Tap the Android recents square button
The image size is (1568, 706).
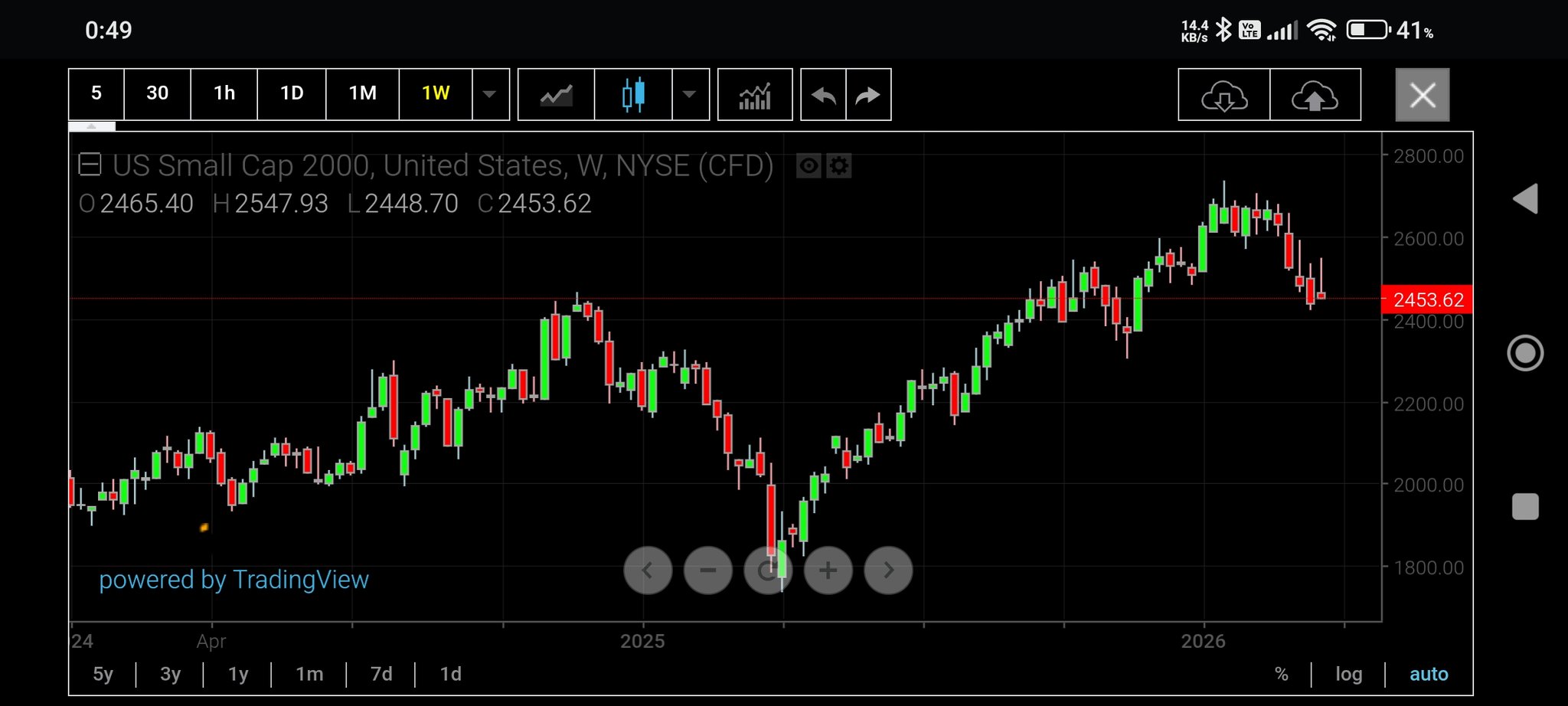pos(1525,507)
